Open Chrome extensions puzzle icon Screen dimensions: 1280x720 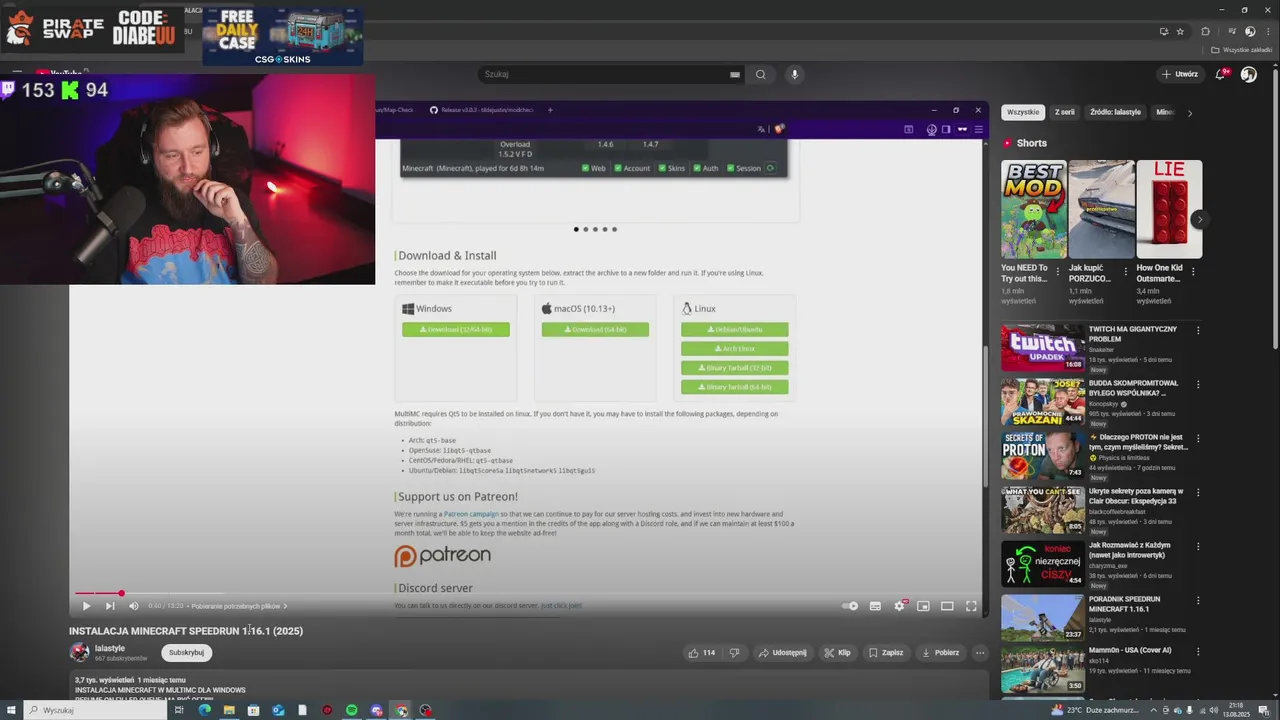pos(1205,31)
